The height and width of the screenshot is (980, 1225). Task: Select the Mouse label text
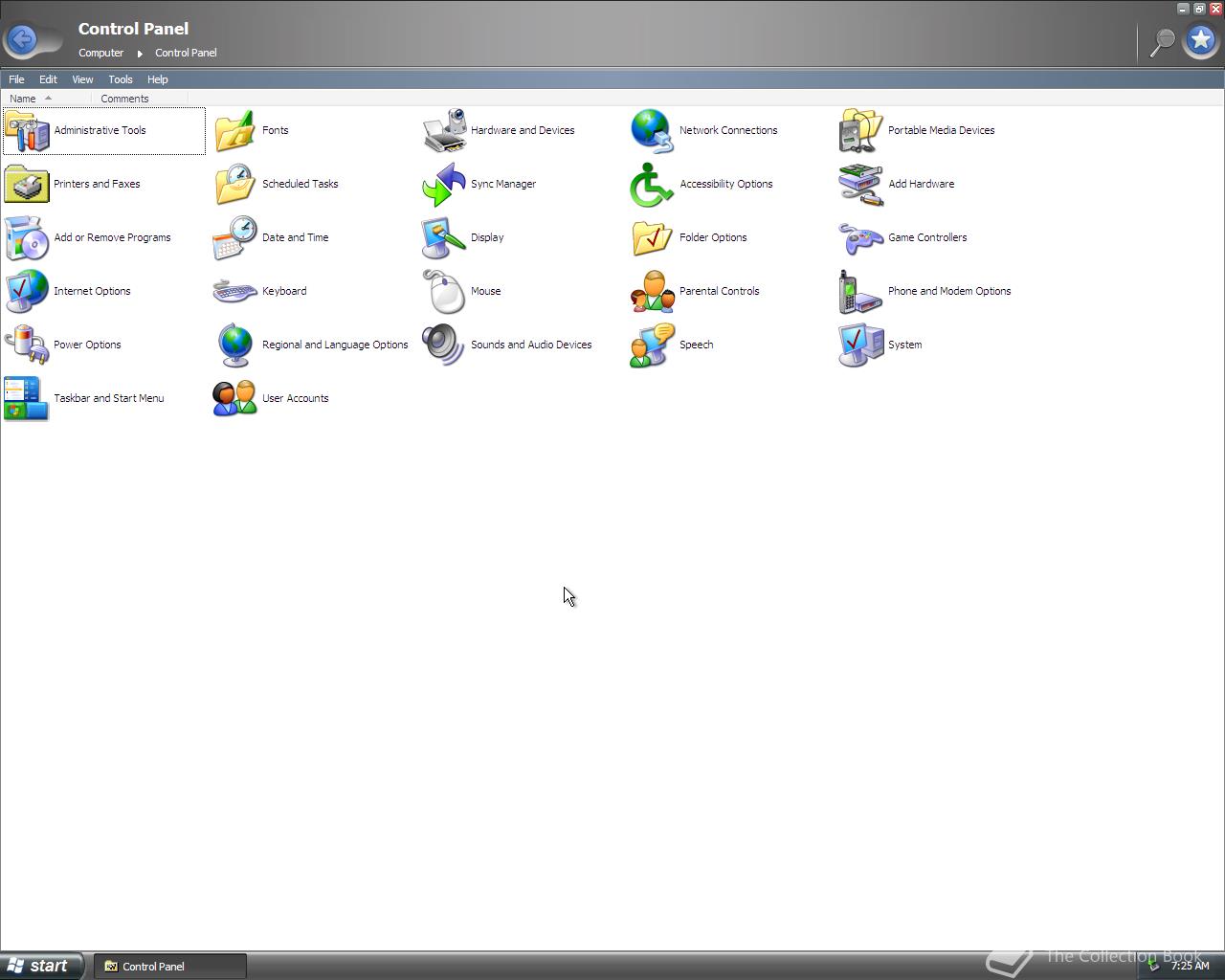(485, 291)
